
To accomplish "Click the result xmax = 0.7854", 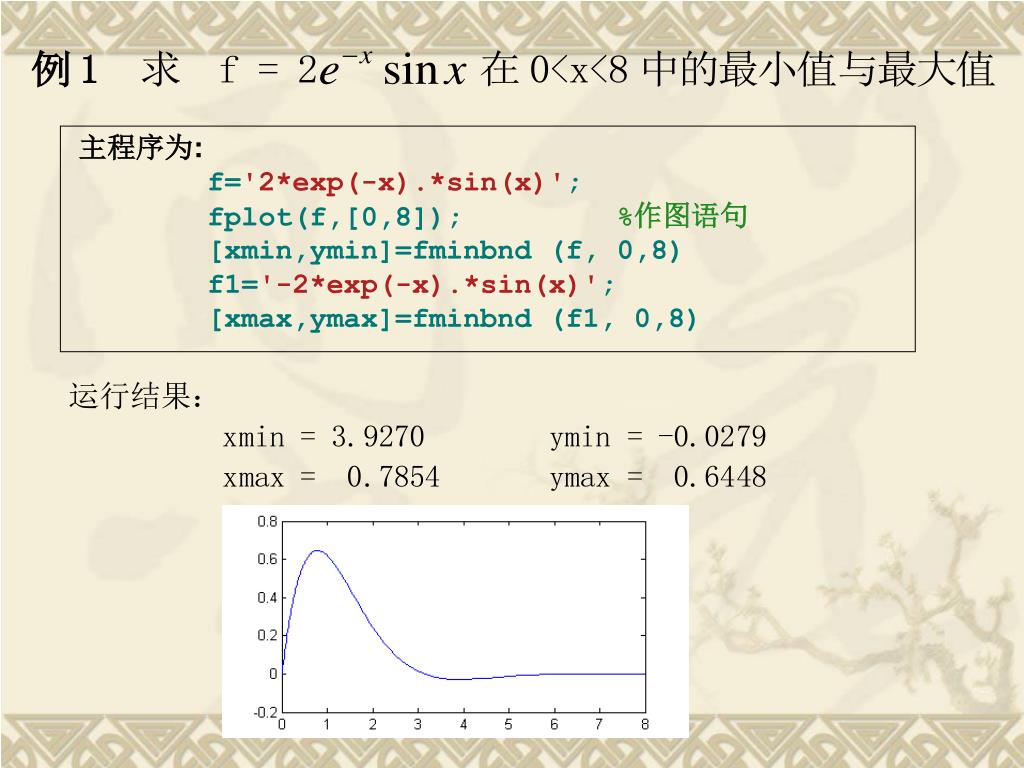I will (x=331, y=477).
